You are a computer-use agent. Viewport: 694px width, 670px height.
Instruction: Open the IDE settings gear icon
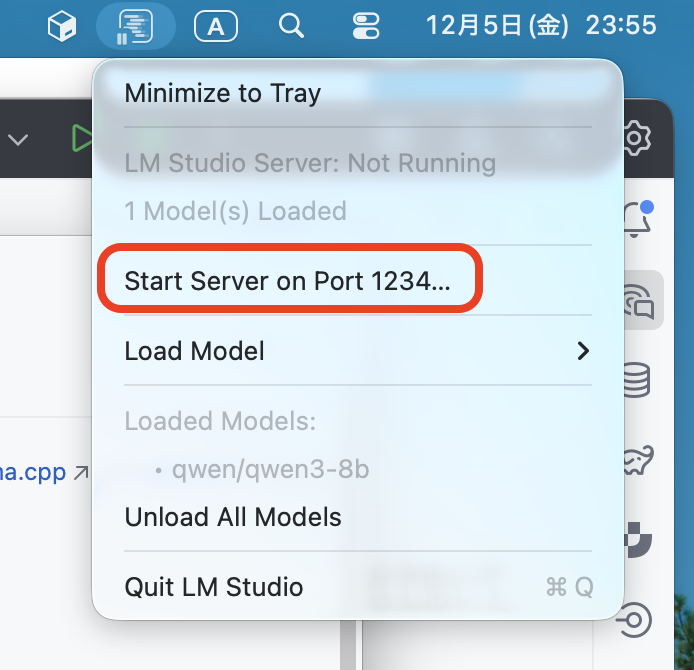636,137
